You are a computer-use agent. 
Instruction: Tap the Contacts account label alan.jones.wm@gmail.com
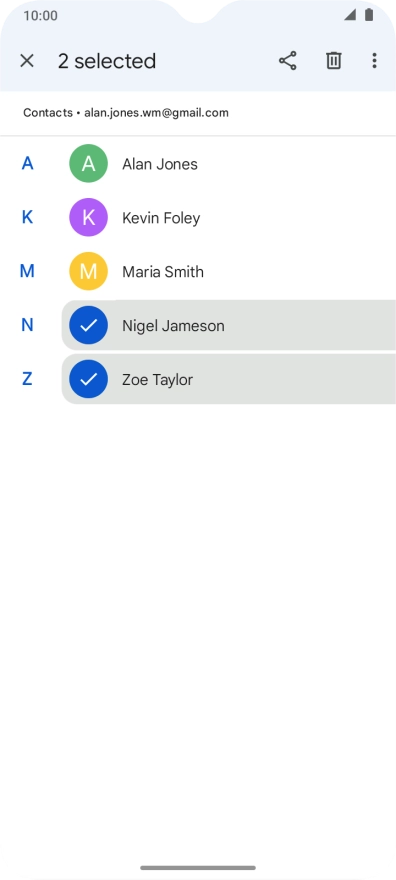[126, 113]
